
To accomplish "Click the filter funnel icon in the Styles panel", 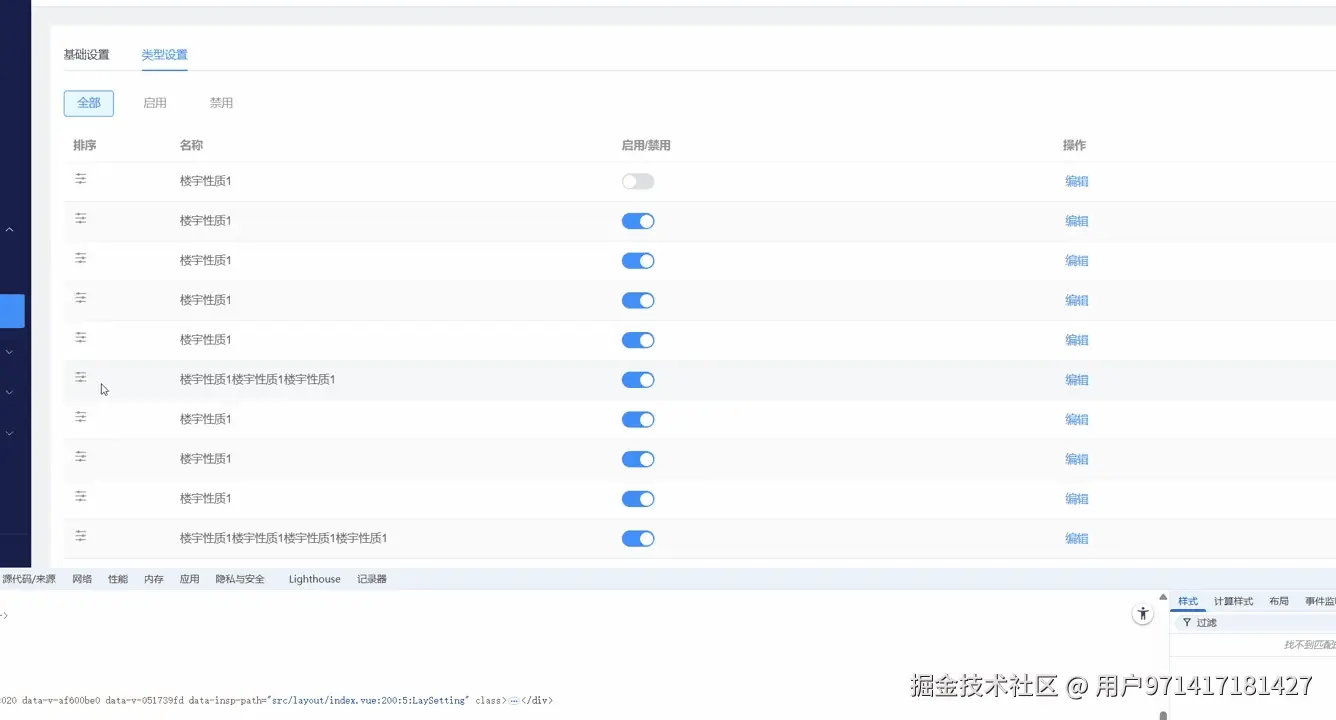I will pyautogui.click(x=1185, y=622).
